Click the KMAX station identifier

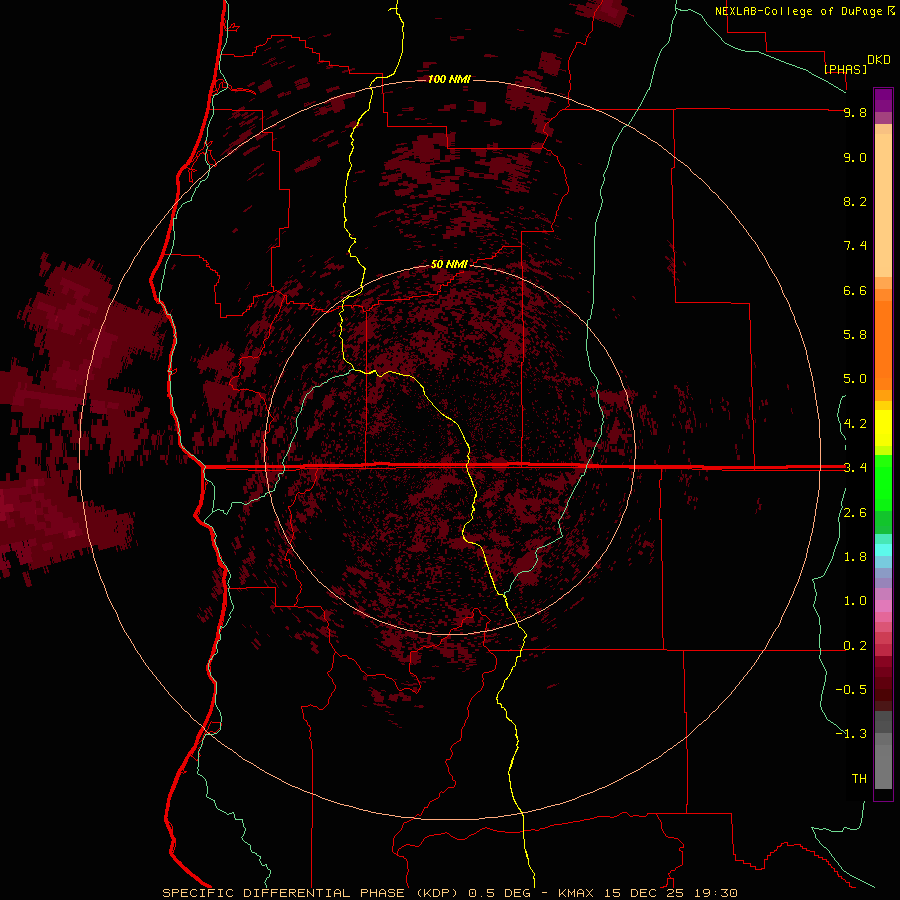(577, 893)
